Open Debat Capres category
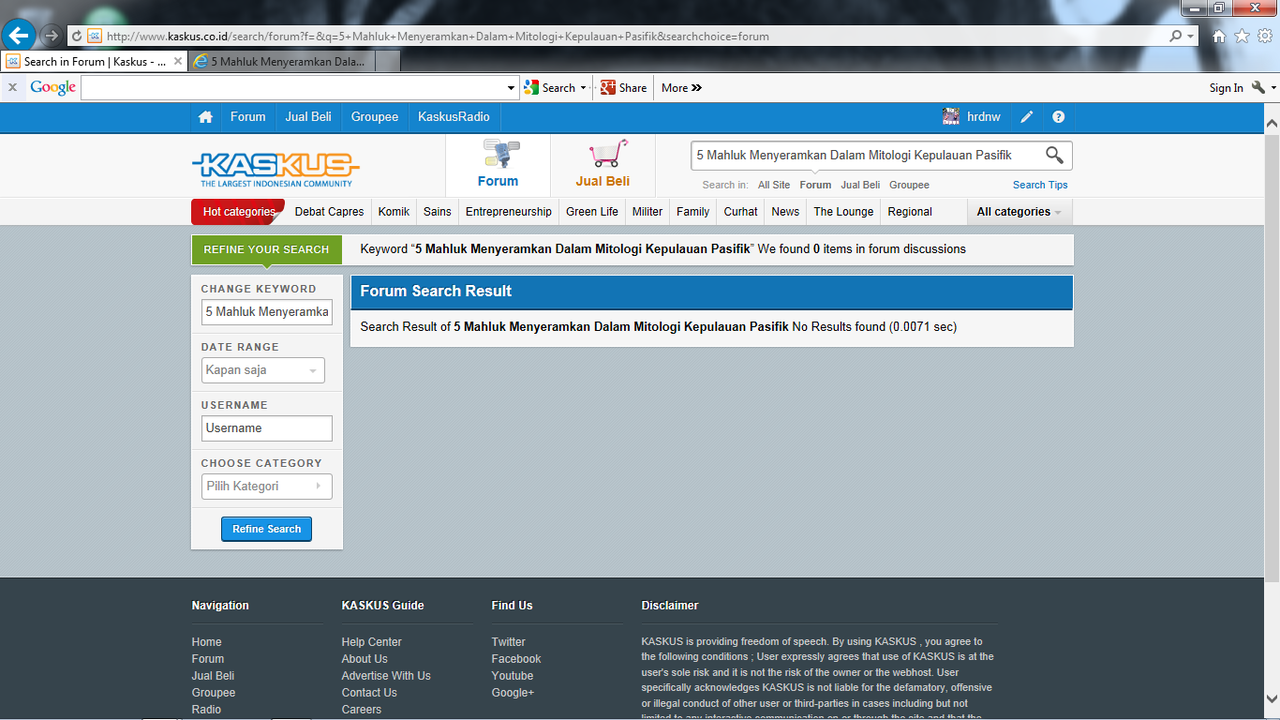 (x=329, y=212)
